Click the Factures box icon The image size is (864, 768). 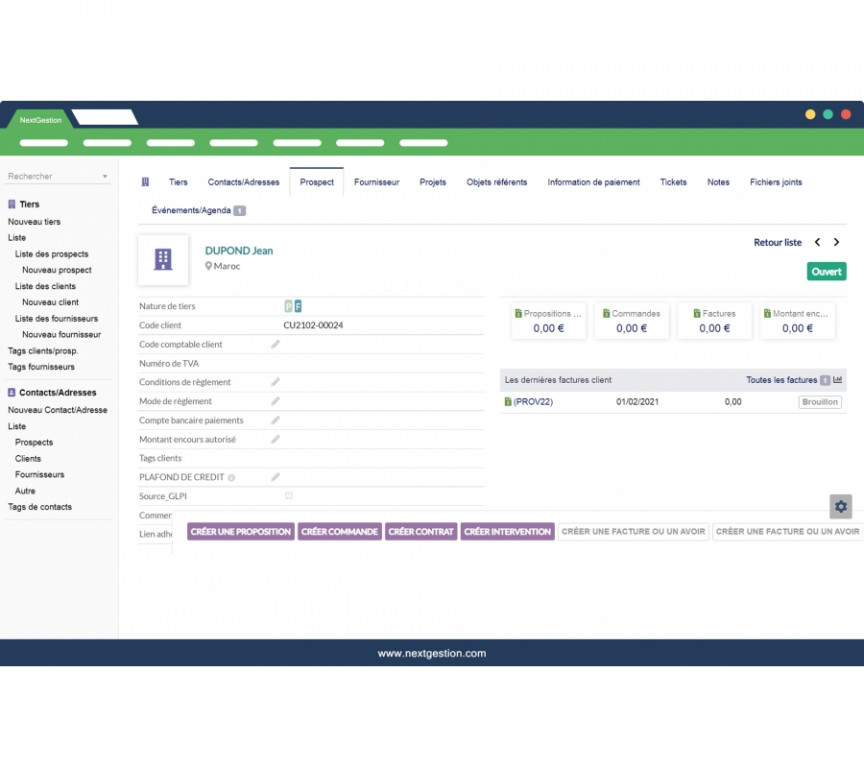point(697,313)
